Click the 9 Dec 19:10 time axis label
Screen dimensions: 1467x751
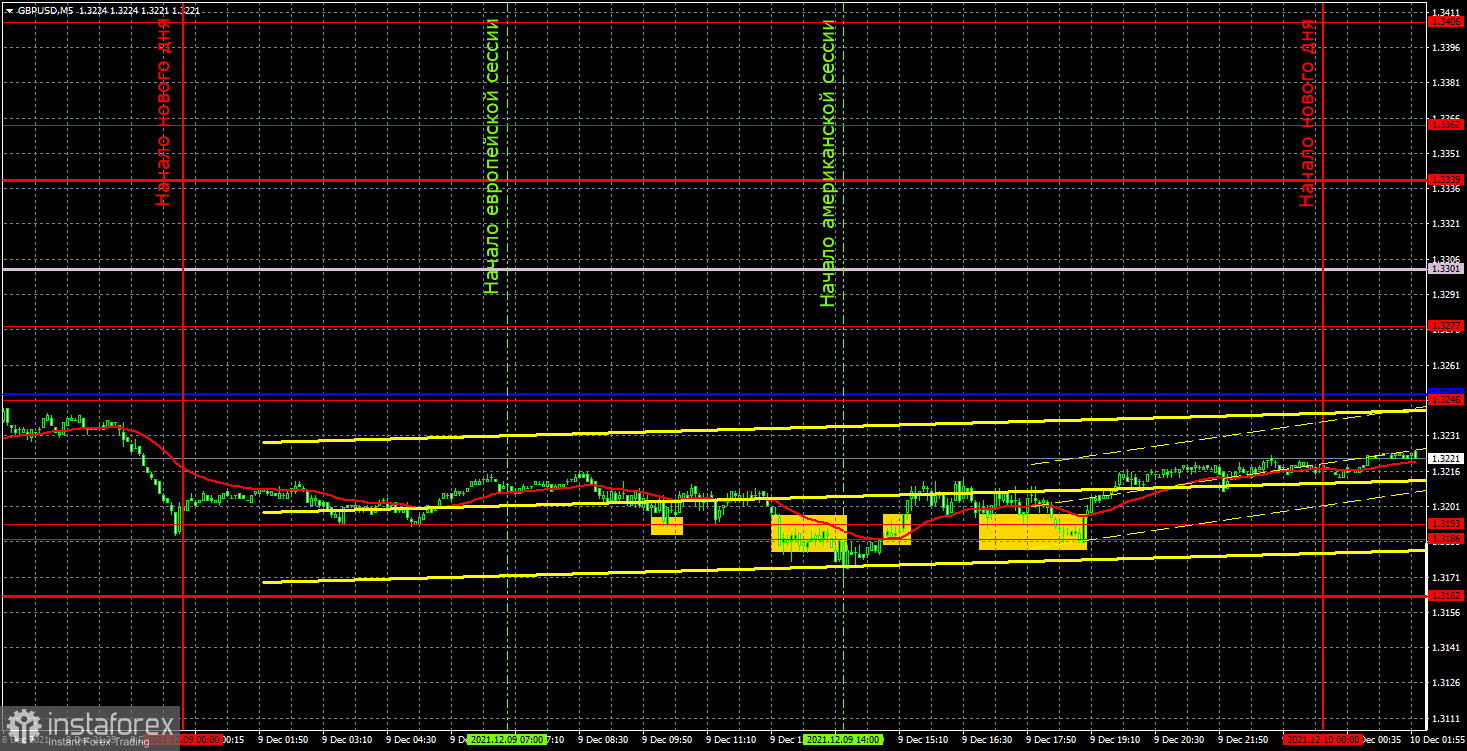coord(1115,740)
